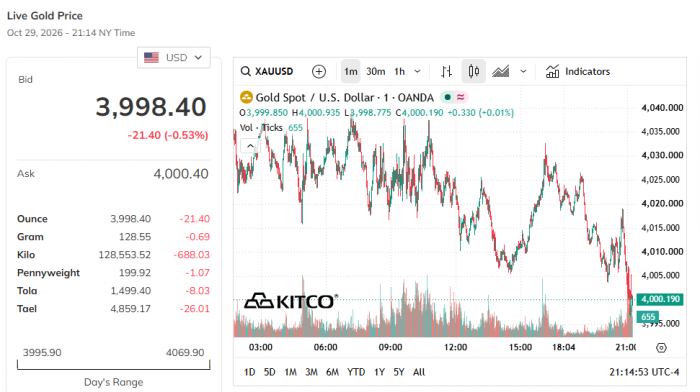Viewport: 700px width, 392px height.
Task: Open the XAUUSD symbol search
Action: tap(267, 71)
